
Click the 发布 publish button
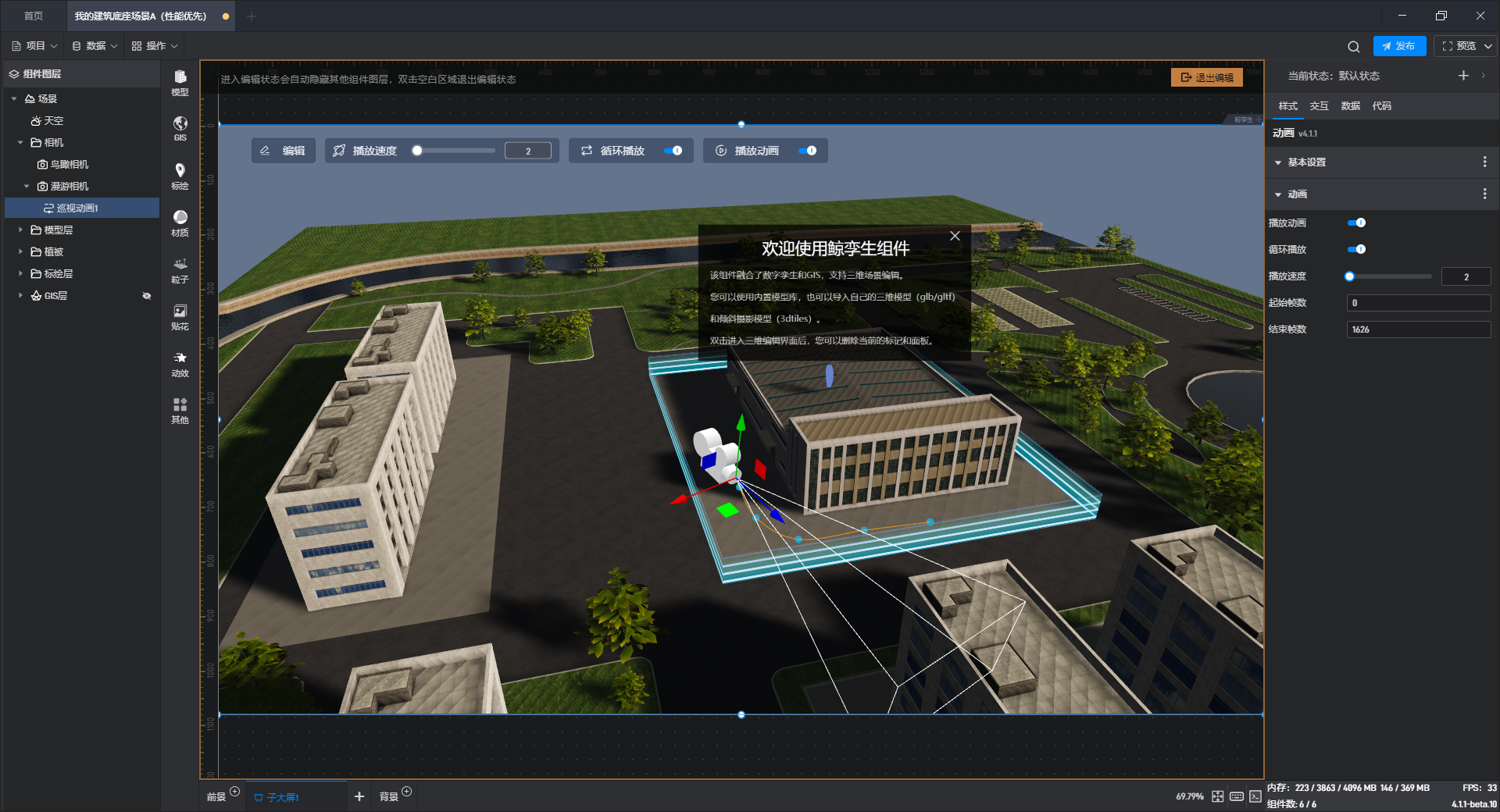coord(1398,46)
